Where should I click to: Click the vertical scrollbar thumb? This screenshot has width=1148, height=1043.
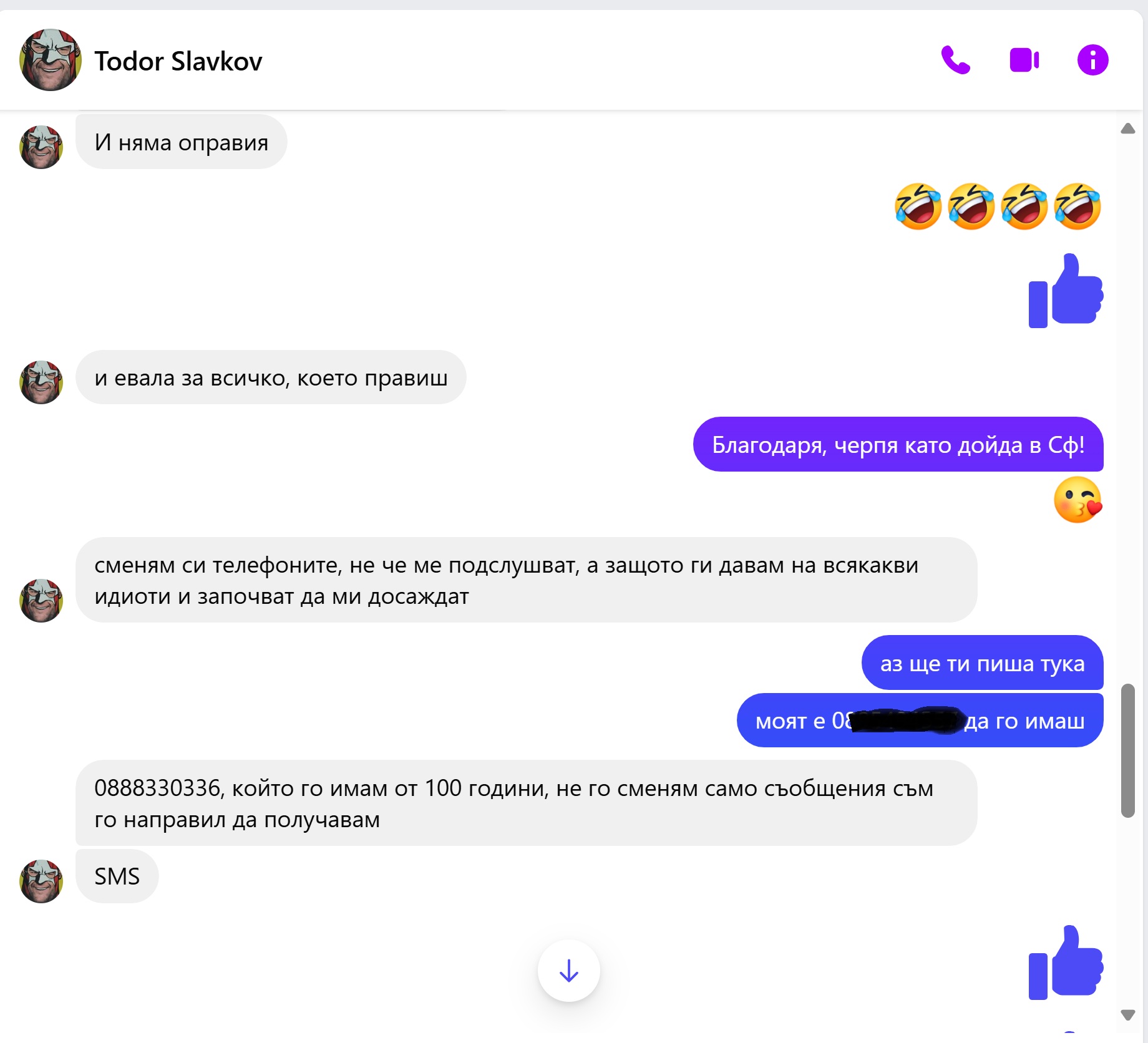(1127, 750)
